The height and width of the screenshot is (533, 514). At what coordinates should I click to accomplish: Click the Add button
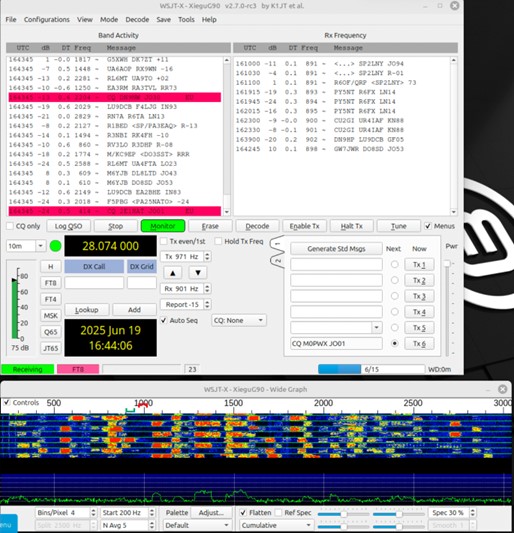(134, 310)
